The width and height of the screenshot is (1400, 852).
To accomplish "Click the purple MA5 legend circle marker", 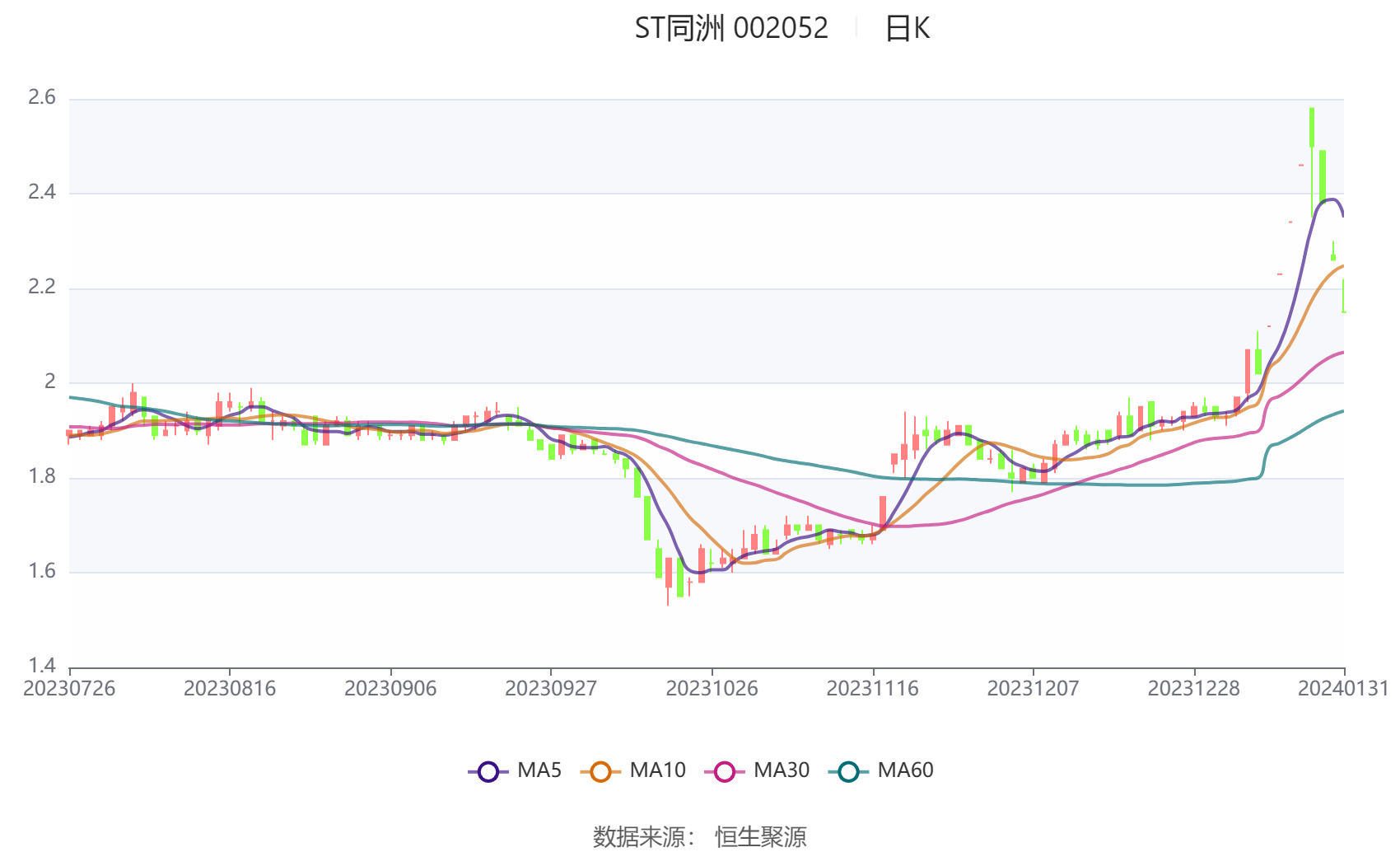I will pyautogui.click(x=488, y=772).
